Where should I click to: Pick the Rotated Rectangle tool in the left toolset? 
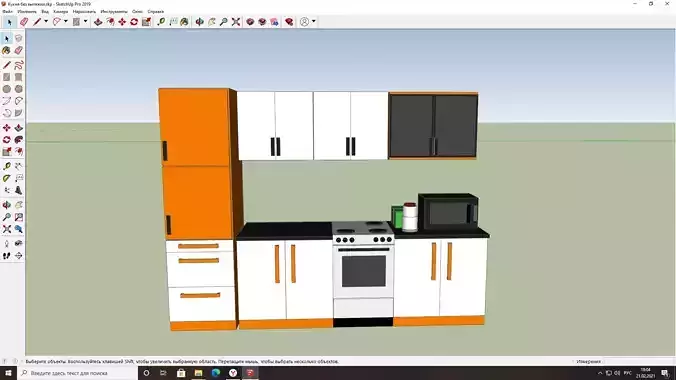pos(19,77)
